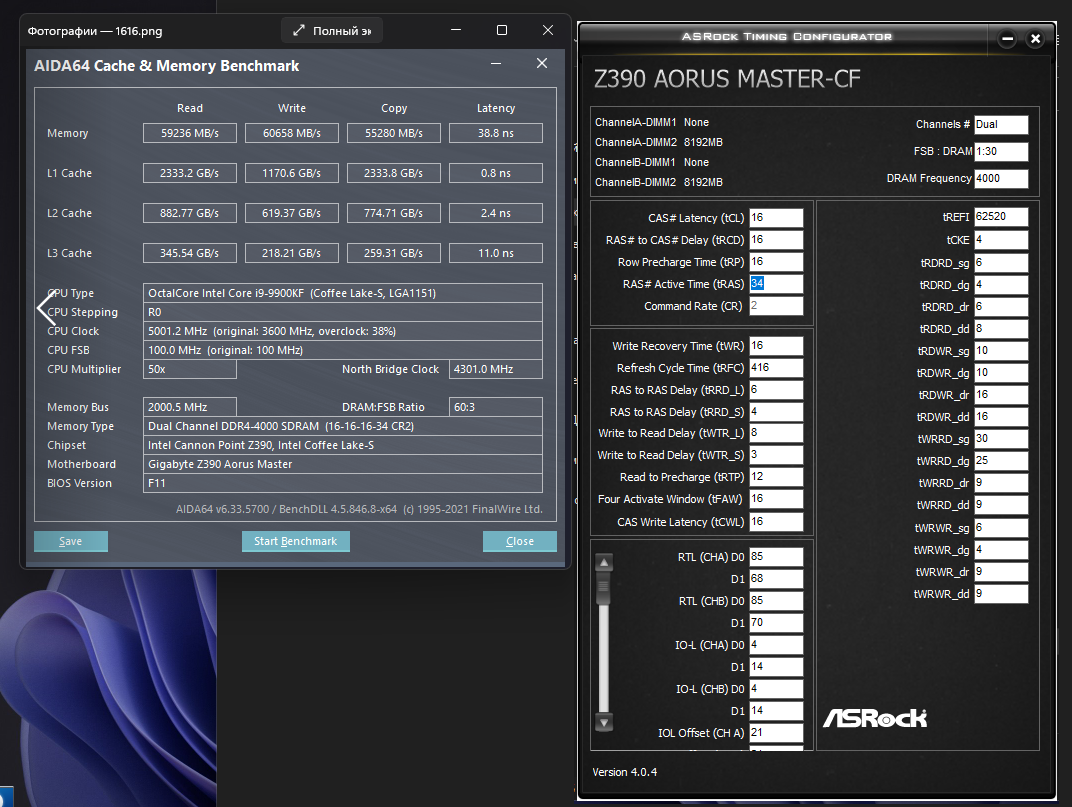Click Memory Write value 60658 MB/s
Image resolution: width=1072 pixels, height=807 pixels.
(292, 133)
